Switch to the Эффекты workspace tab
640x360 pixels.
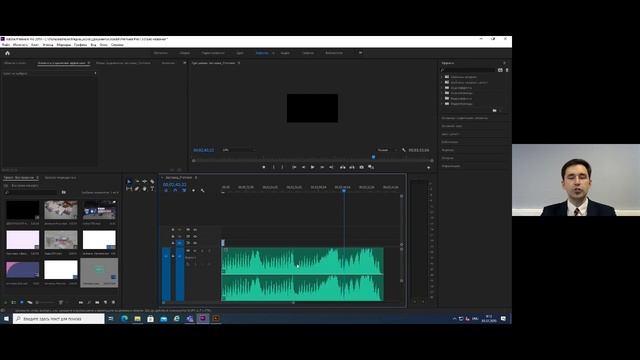click(262, 53)
